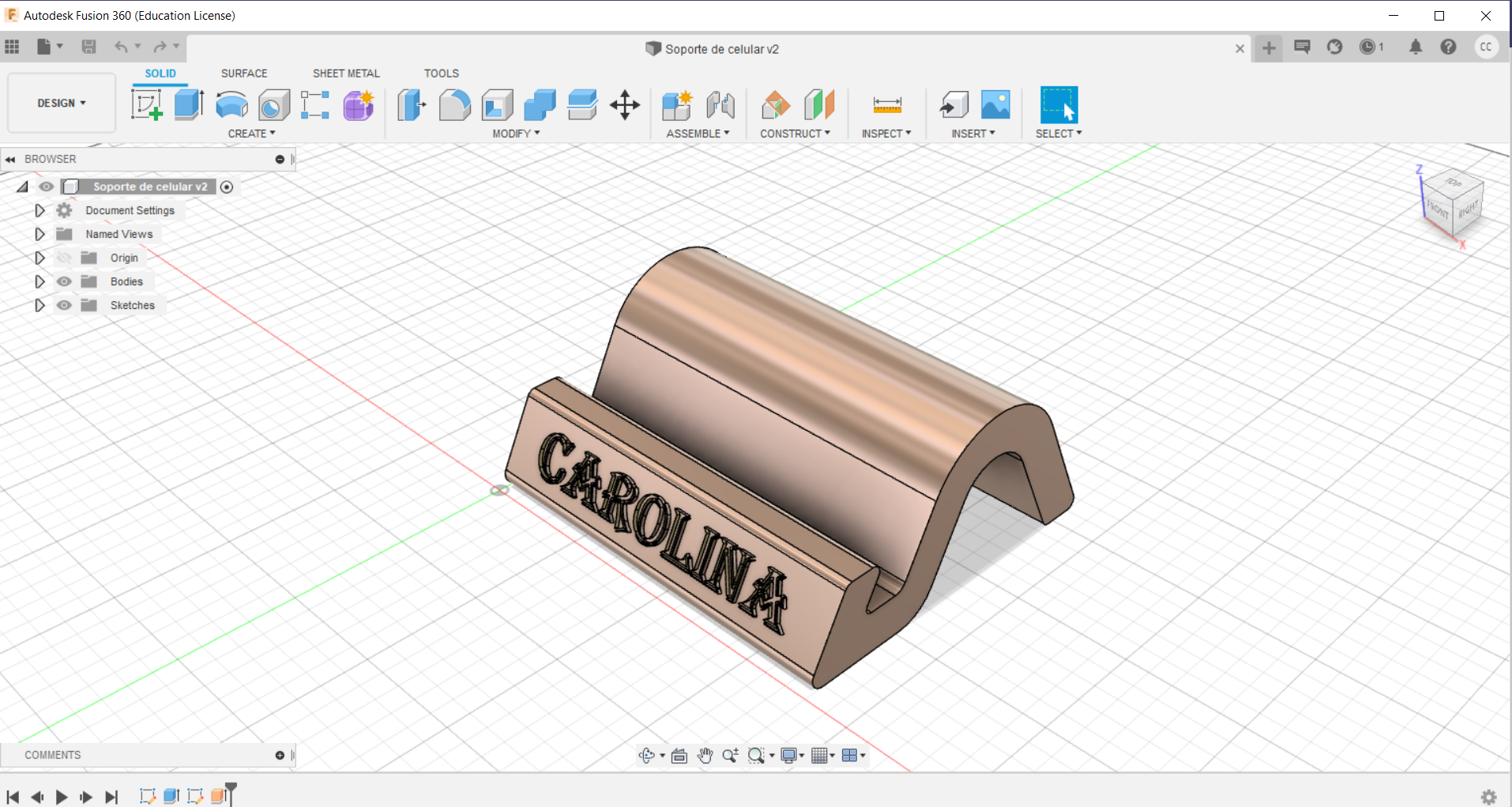Start the Create Sketch tool
The width and height of the screenshot is (1512, 807).
147,104
